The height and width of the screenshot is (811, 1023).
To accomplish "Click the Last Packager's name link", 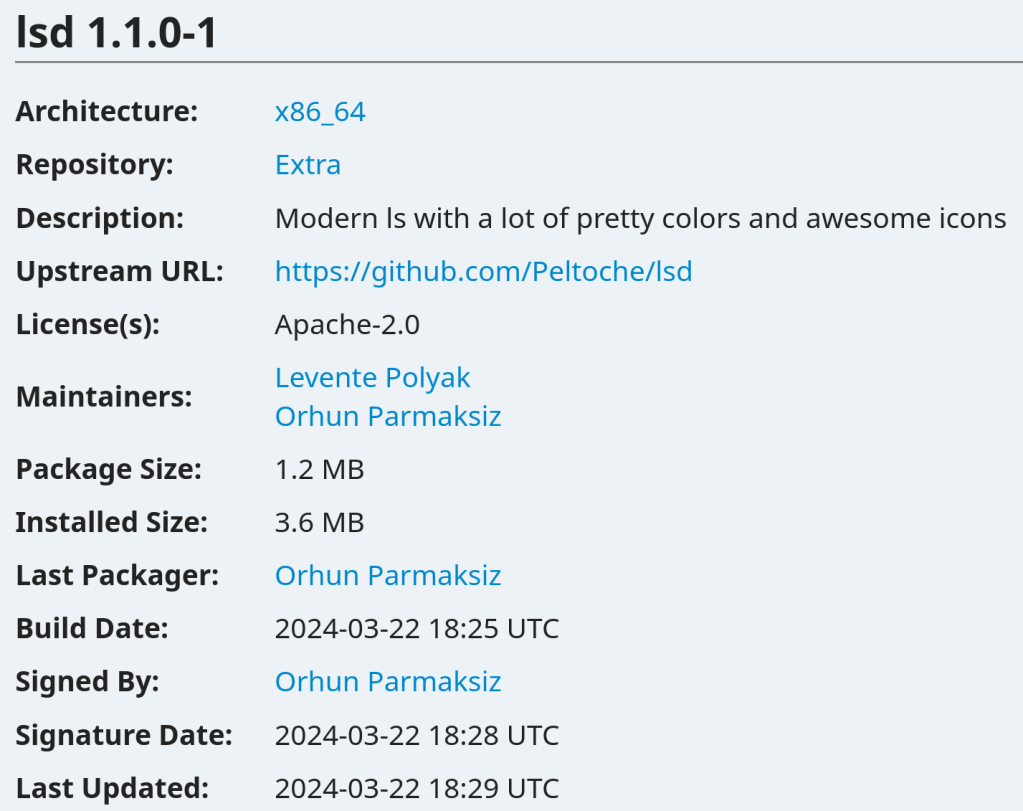I will click(x=388, y=576).
